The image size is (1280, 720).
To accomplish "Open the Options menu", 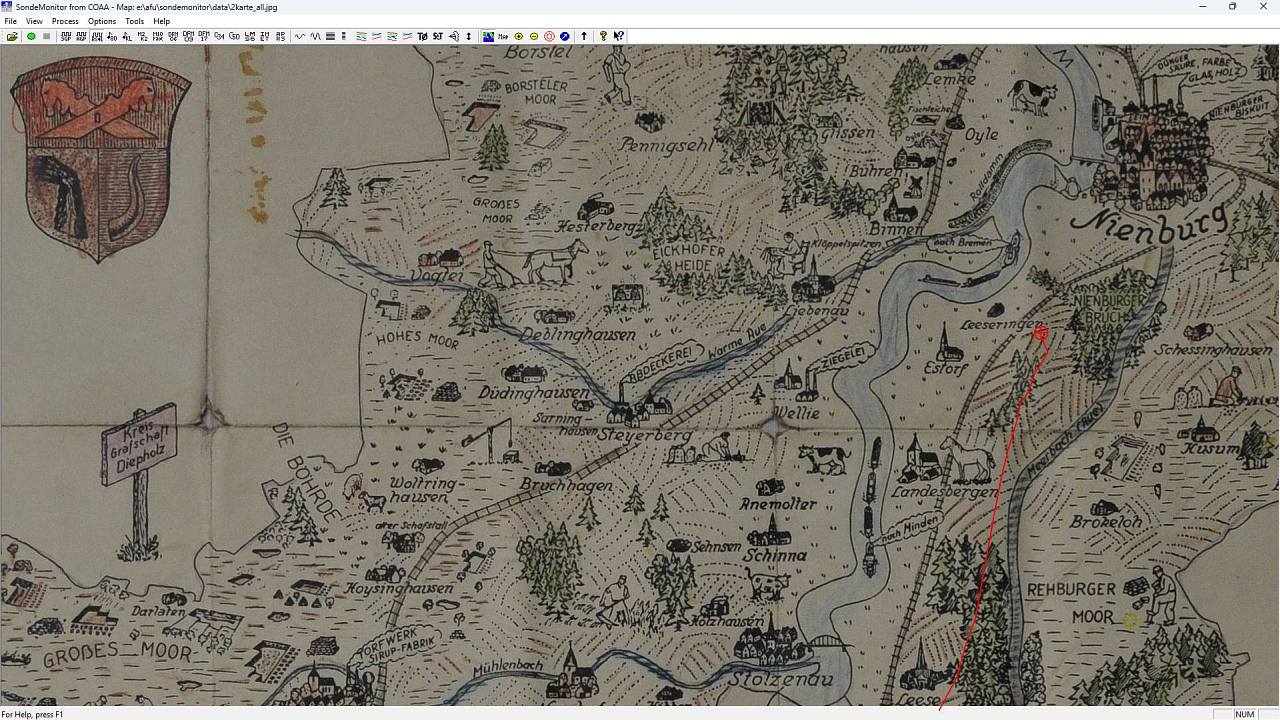I will coord(102,21).
